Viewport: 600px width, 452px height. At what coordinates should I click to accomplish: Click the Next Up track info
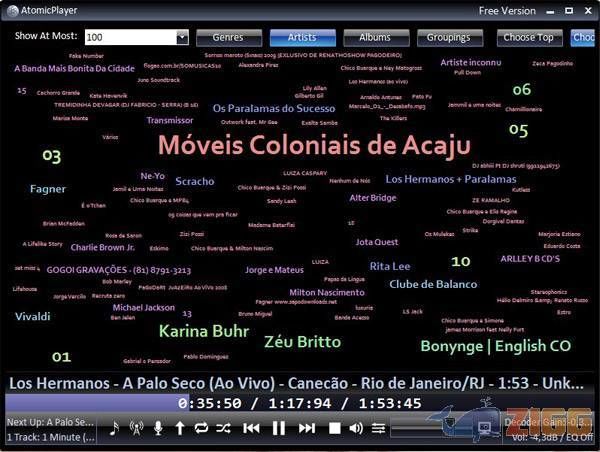tap(51, 422)
